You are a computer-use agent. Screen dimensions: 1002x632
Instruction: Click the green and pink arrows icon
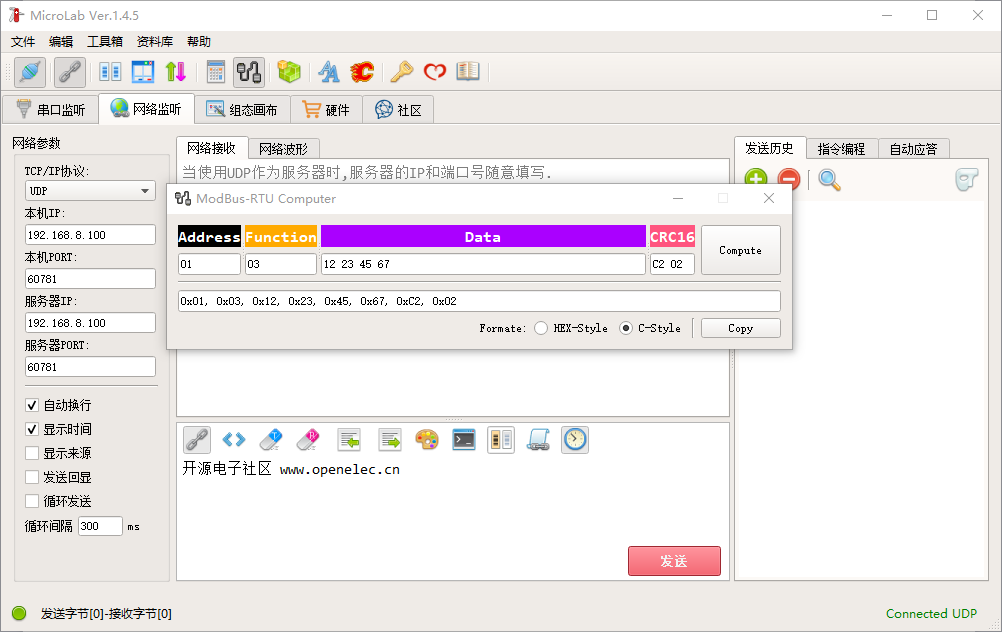tap(176, 72)
